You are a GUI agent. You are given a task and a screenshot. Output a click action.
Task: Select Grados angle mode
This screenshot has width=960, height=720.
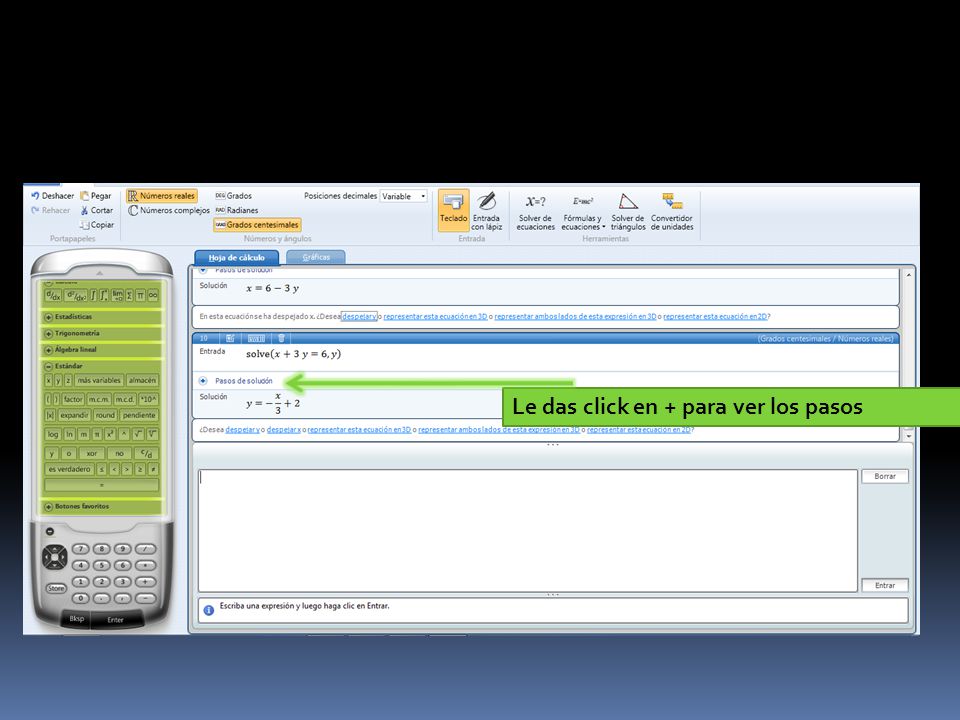coord(233,196)
